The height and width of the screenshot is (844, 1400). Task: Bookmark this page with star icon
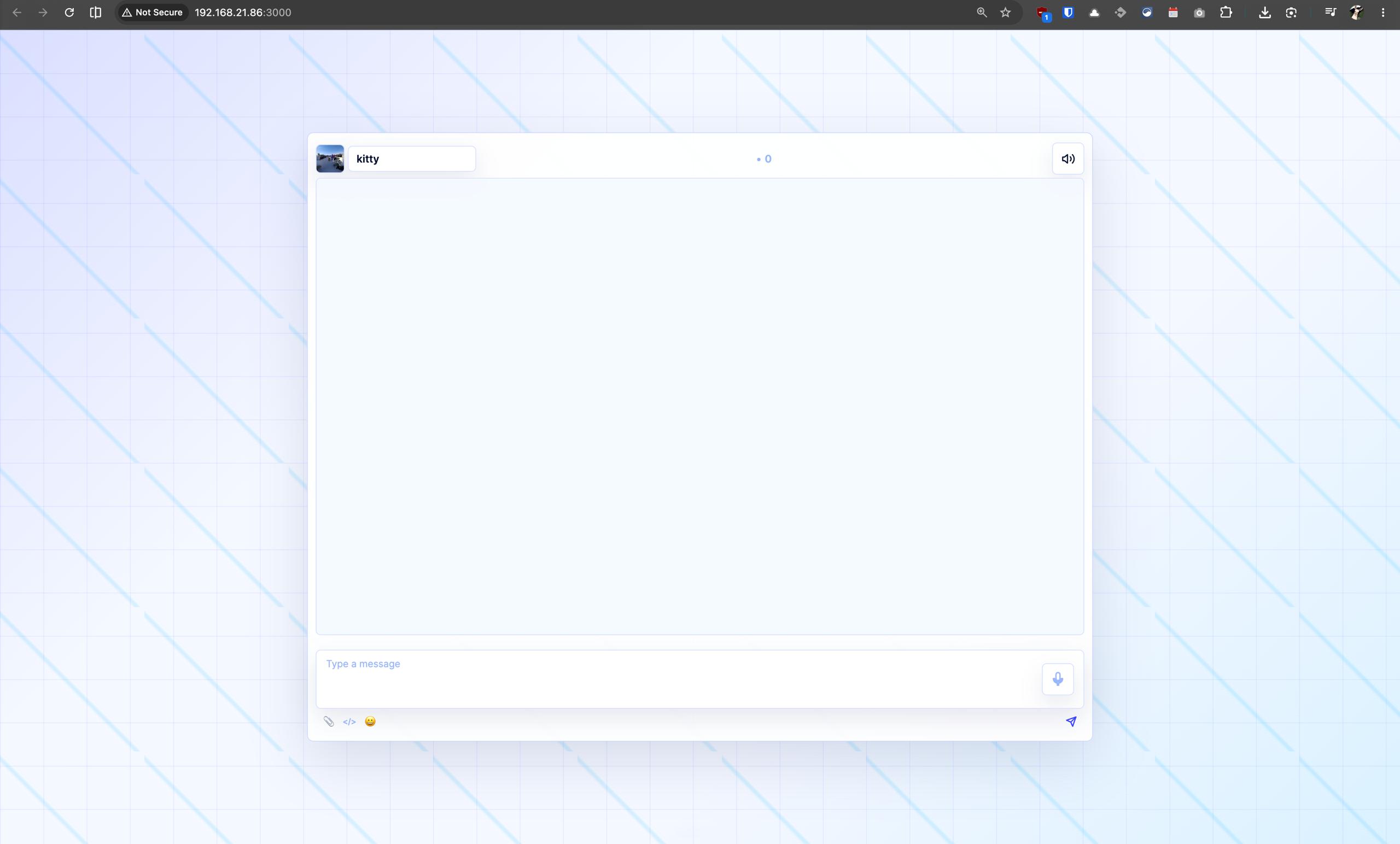(x=1006, y=13)
